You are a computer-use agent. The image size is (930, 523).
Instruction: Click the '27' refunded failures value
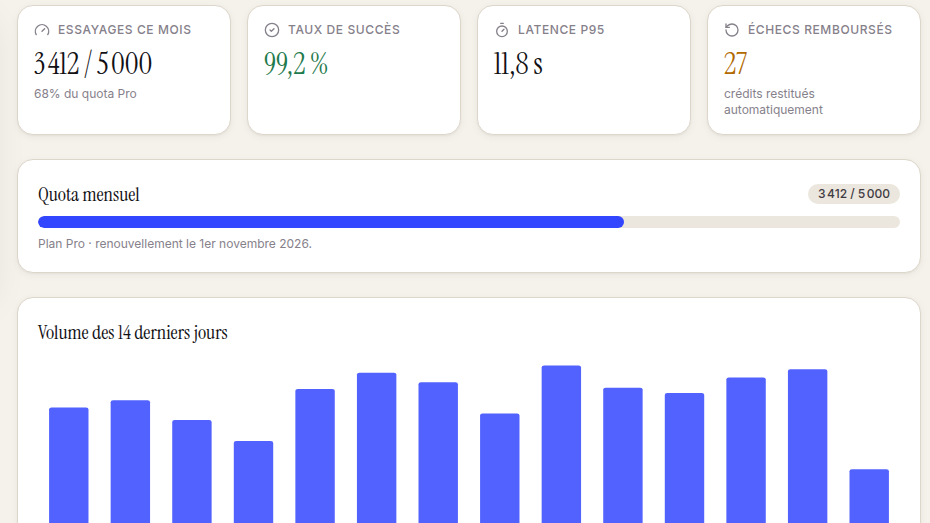pyautogui.click(x=735, y=63)
